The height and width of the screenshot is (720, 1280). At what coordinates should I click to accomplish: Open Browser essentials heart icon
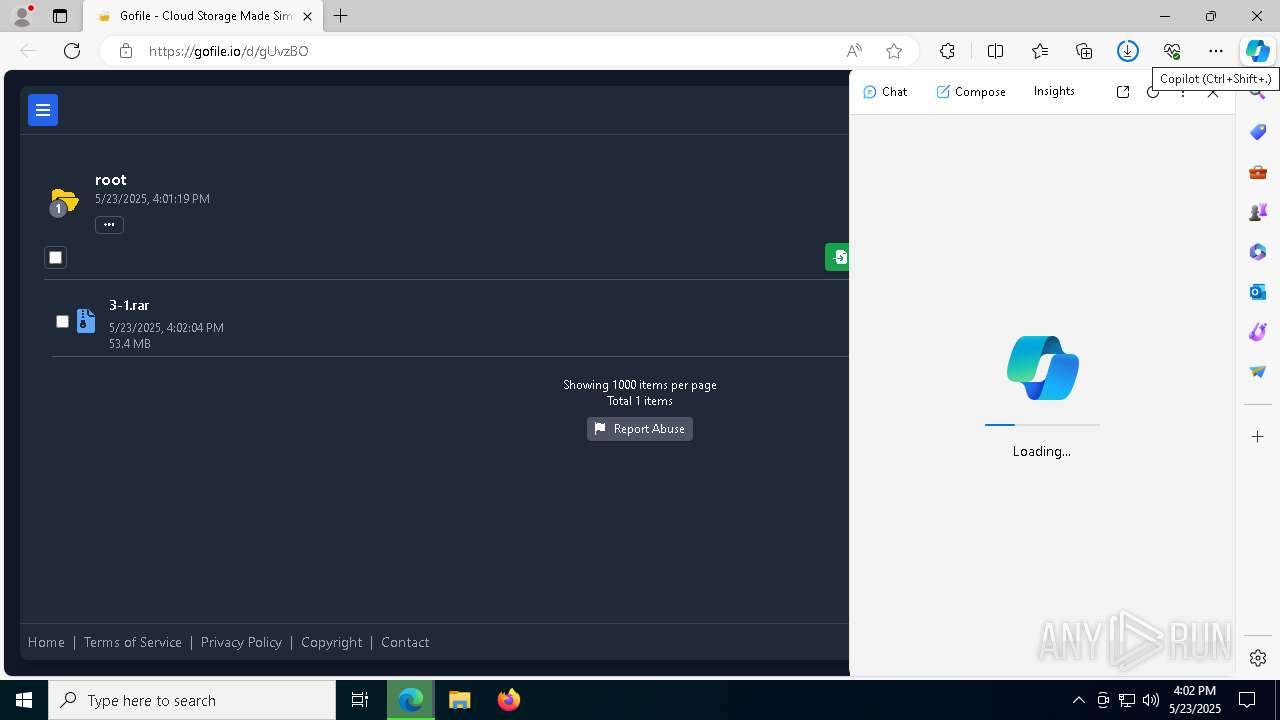coord(1172,51)
